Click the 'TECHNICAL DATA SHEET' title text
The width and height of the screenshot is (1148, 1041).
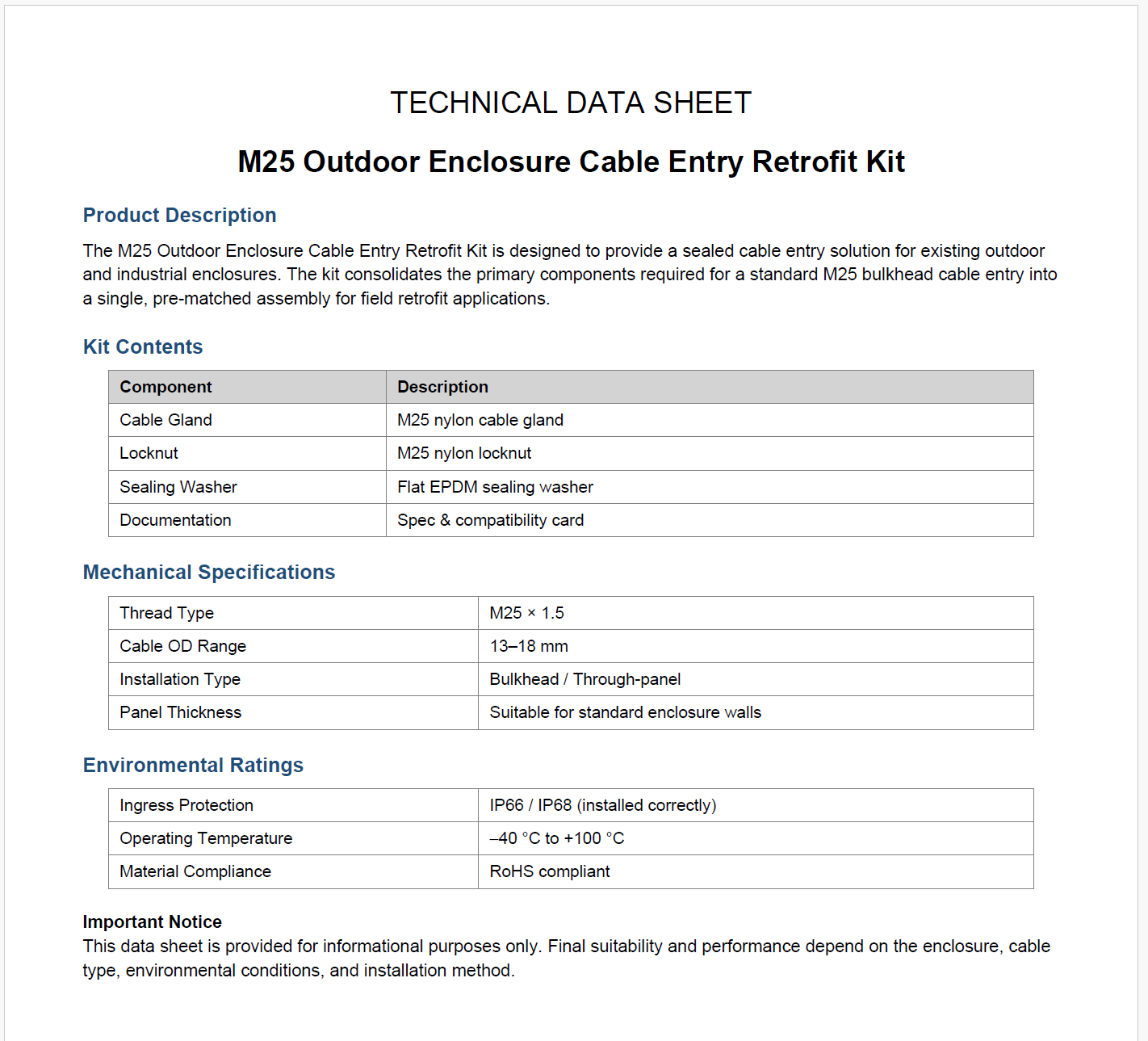tap(571, 103)
